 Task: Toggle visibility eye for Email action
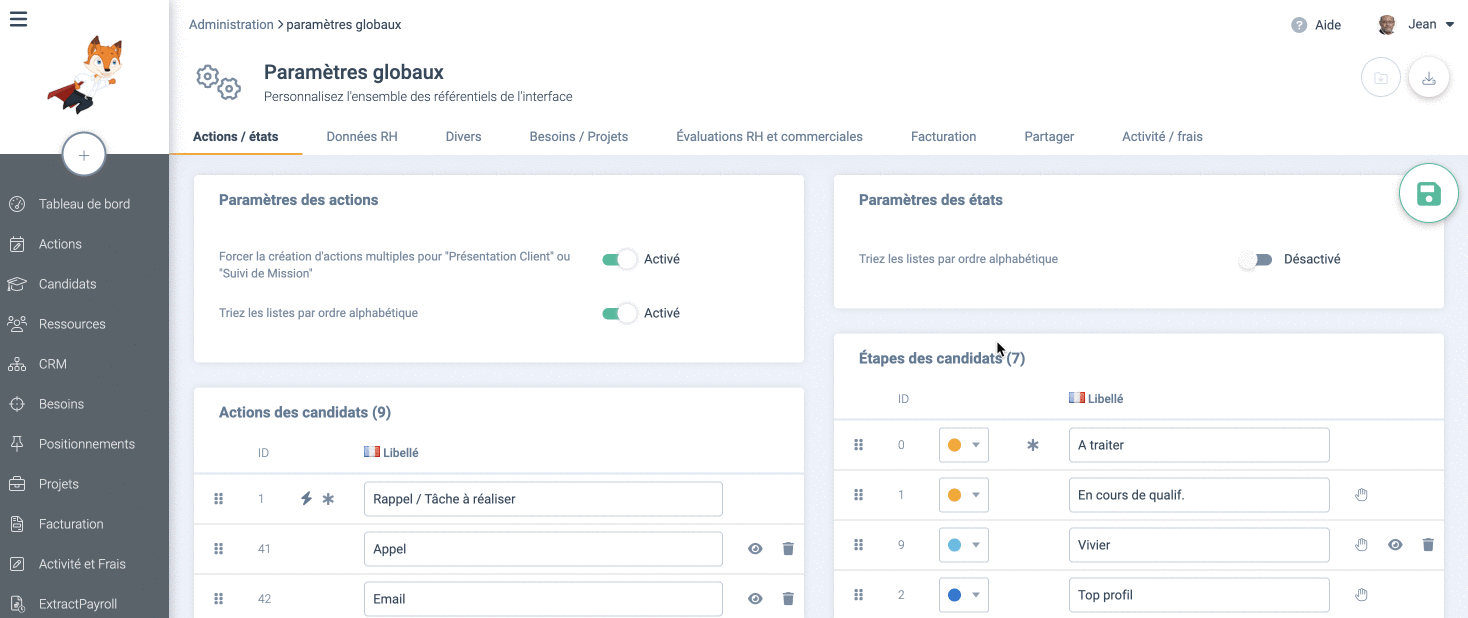755,599
